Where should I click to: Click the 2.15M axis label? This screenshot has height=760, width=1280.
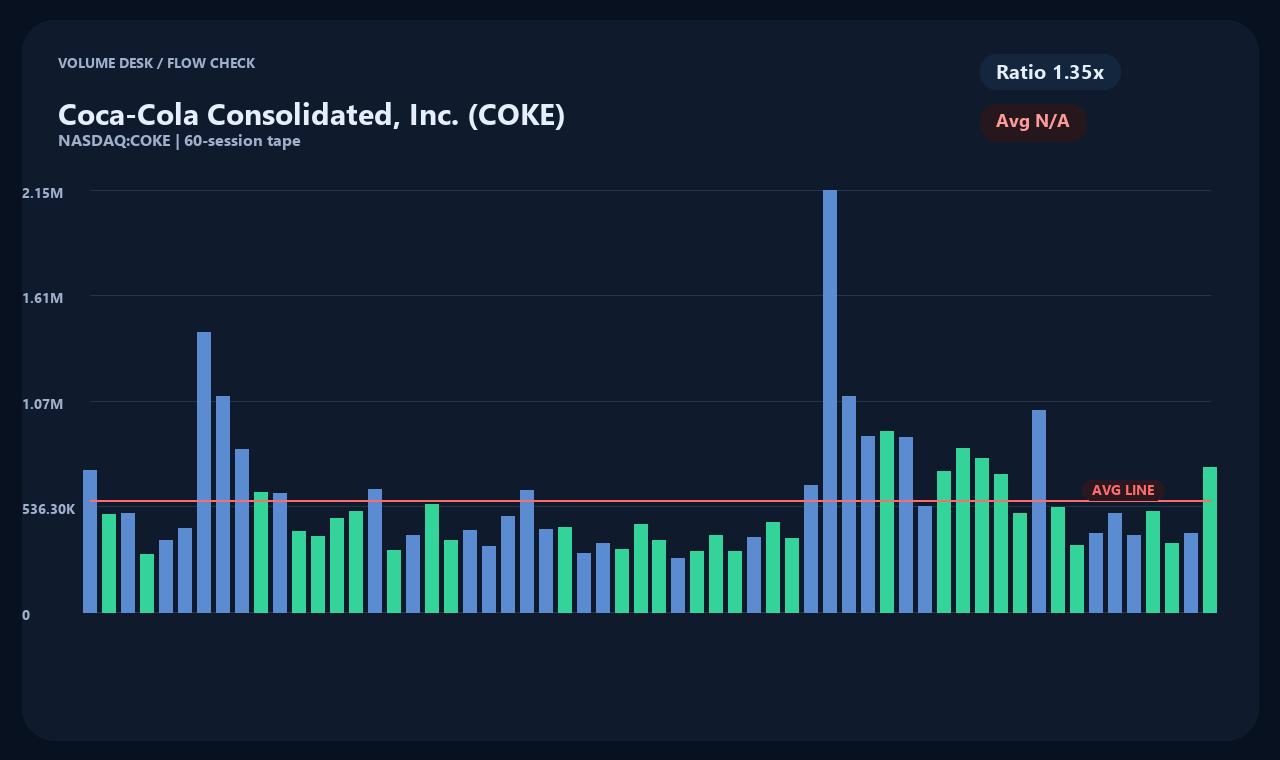(x=43, y=192)
